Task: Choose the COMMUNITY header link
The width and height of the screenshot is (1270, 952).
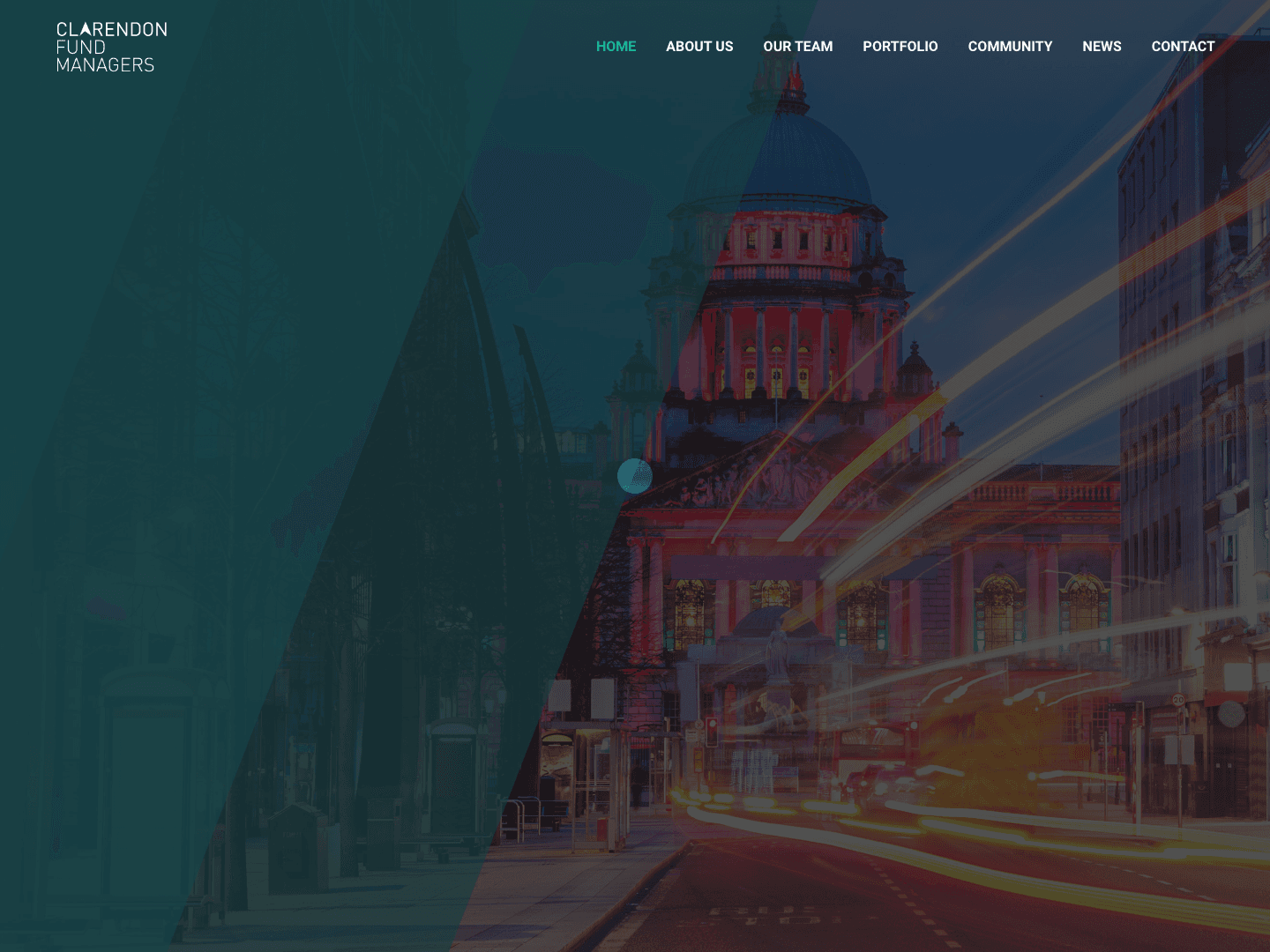Action: pos(1010,46)
